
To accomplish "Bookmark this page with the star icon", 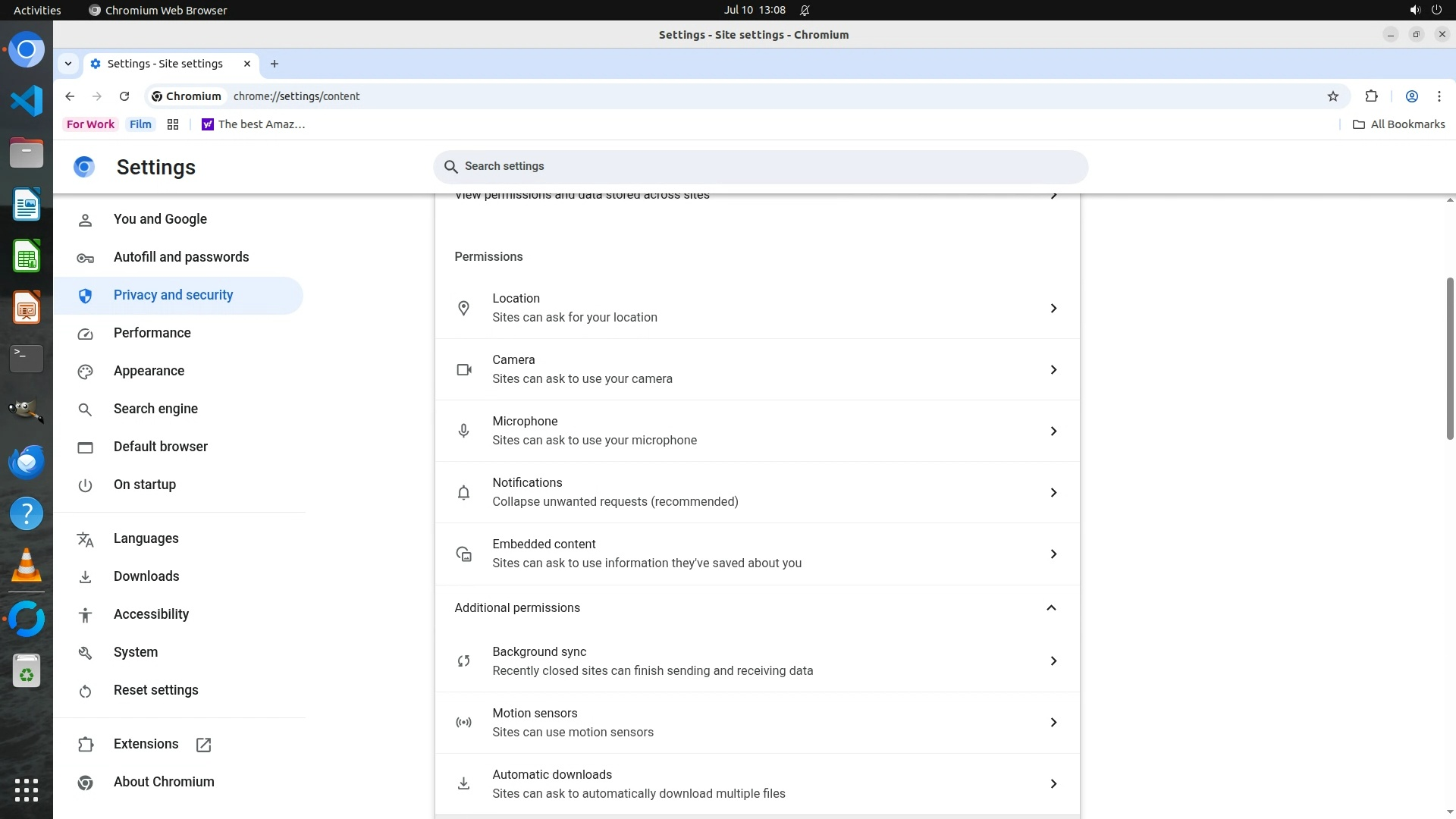I will pyautogui.click(x=1333, y=96).
